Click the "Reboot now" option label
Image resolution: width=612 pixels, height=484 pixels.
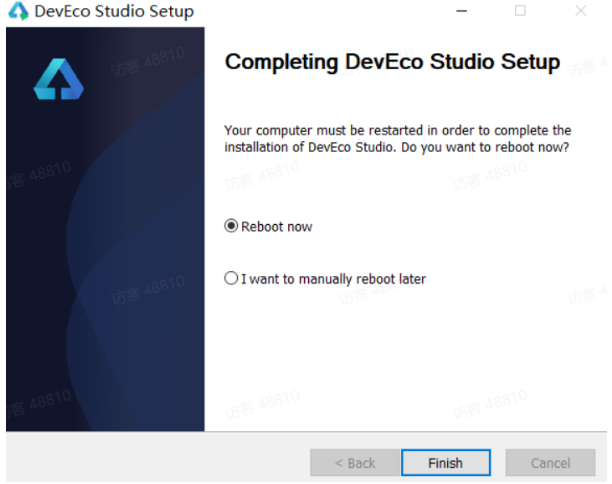[278, 227]
